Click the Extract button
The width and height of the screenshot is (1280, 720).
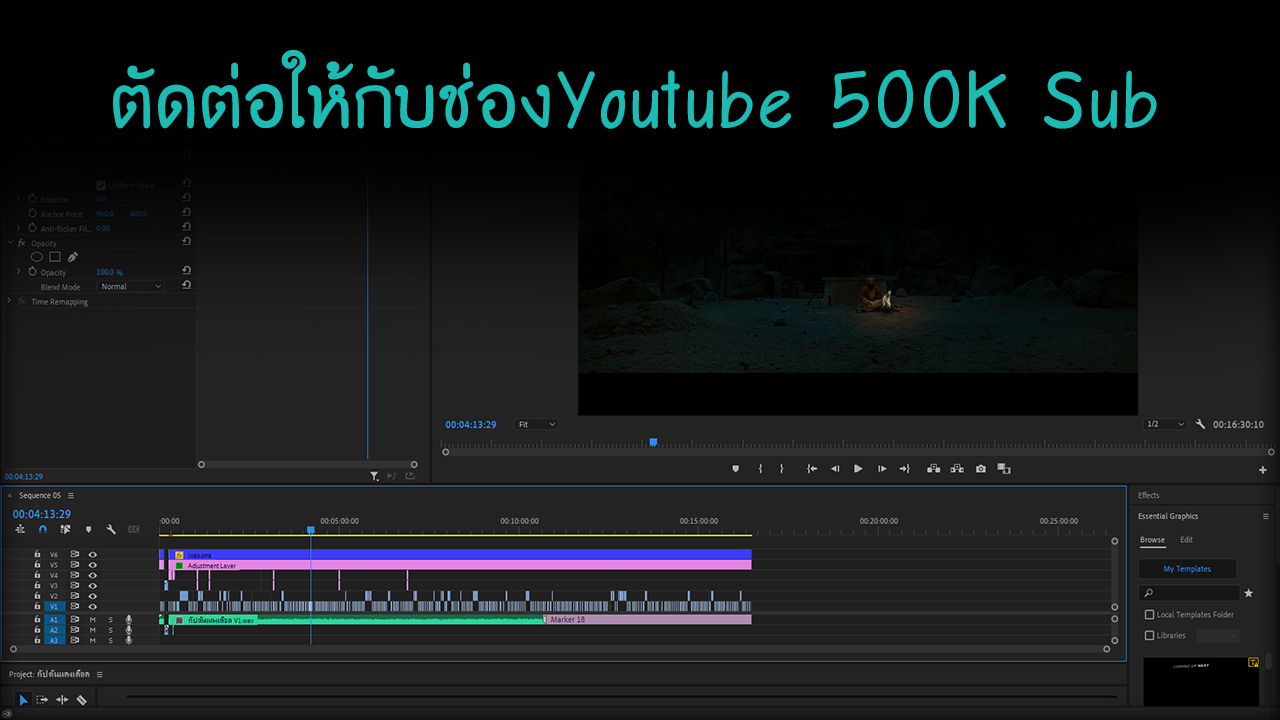click(x=957, y=468)
